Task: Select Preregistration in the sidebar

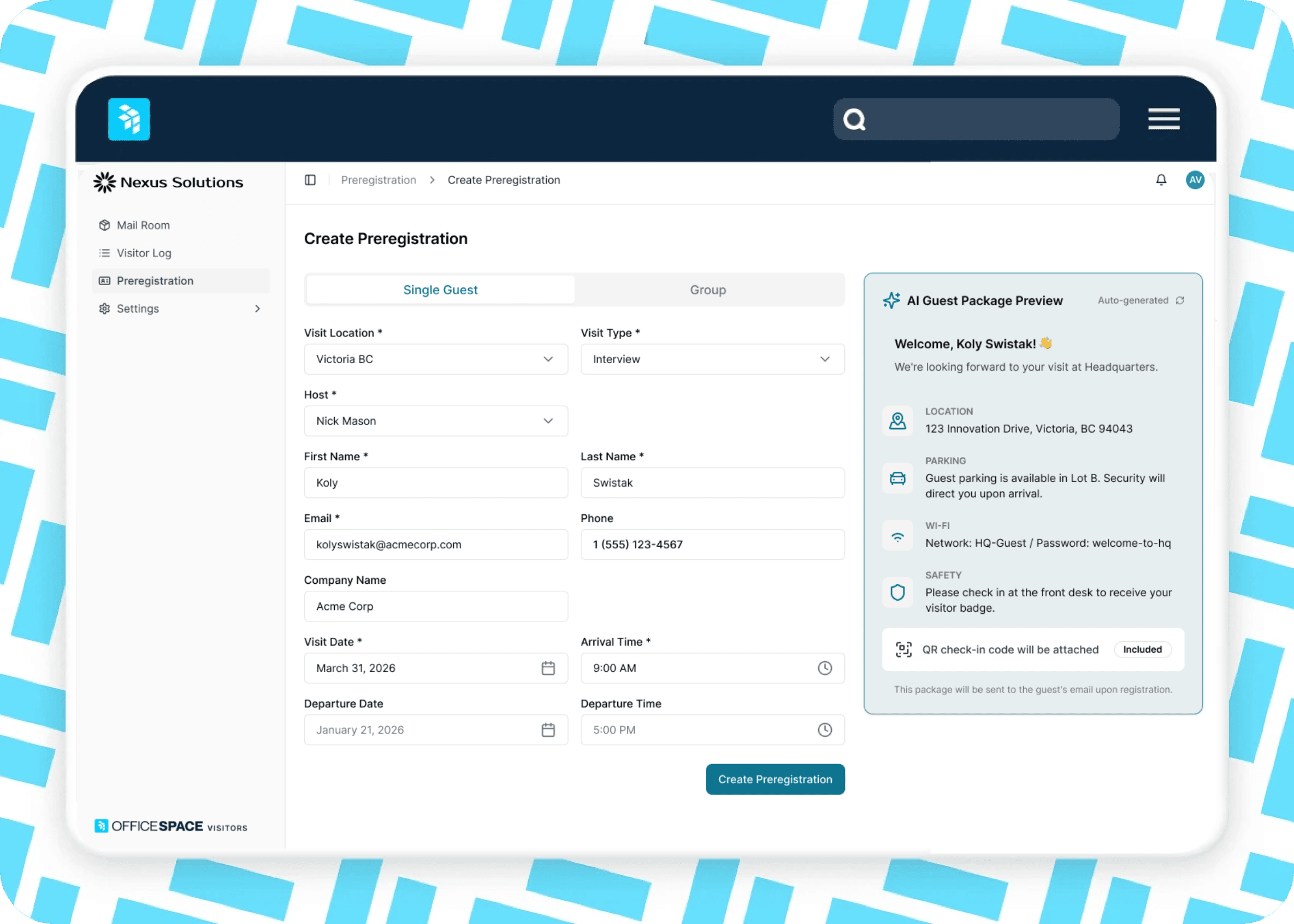Action: tap(155, 281)
